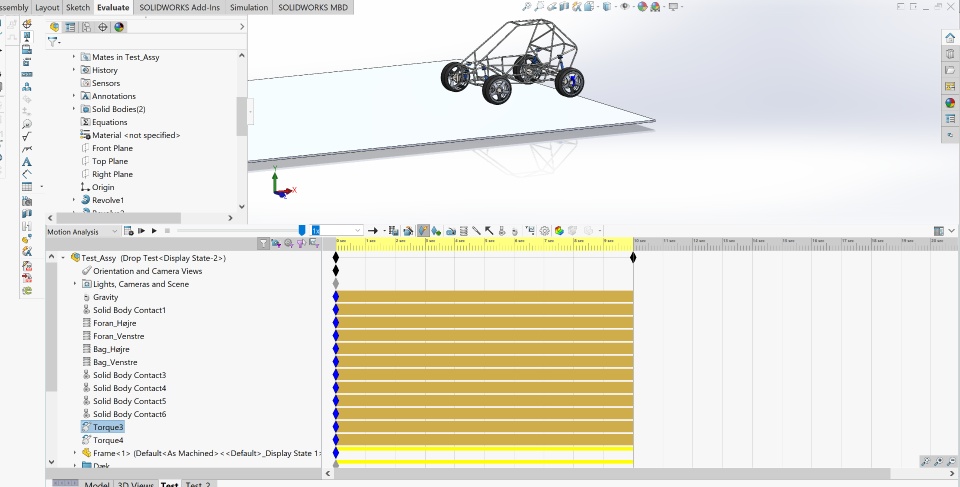Image resolution: width=960 pixels, height=487 pixels.
Task: Expand Revolve1 feature
Action: pyautogui.click(x=74, y=200)
